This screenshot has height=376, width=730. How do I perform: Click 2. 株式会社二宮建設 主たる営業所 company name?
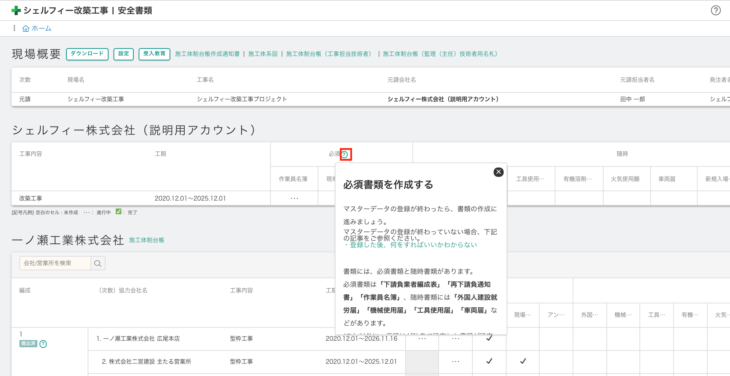[x=147, y=361]
